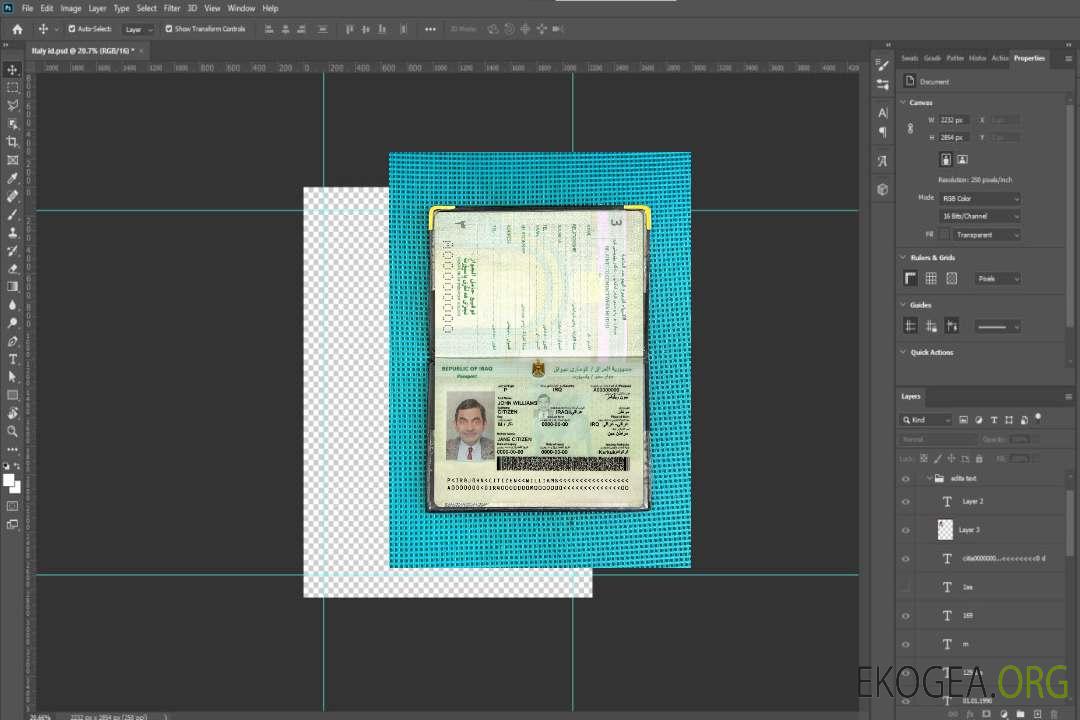Viewport: 1080px width, 720px height.
Task: Select the Eraser tool
Action: (12, 269)
